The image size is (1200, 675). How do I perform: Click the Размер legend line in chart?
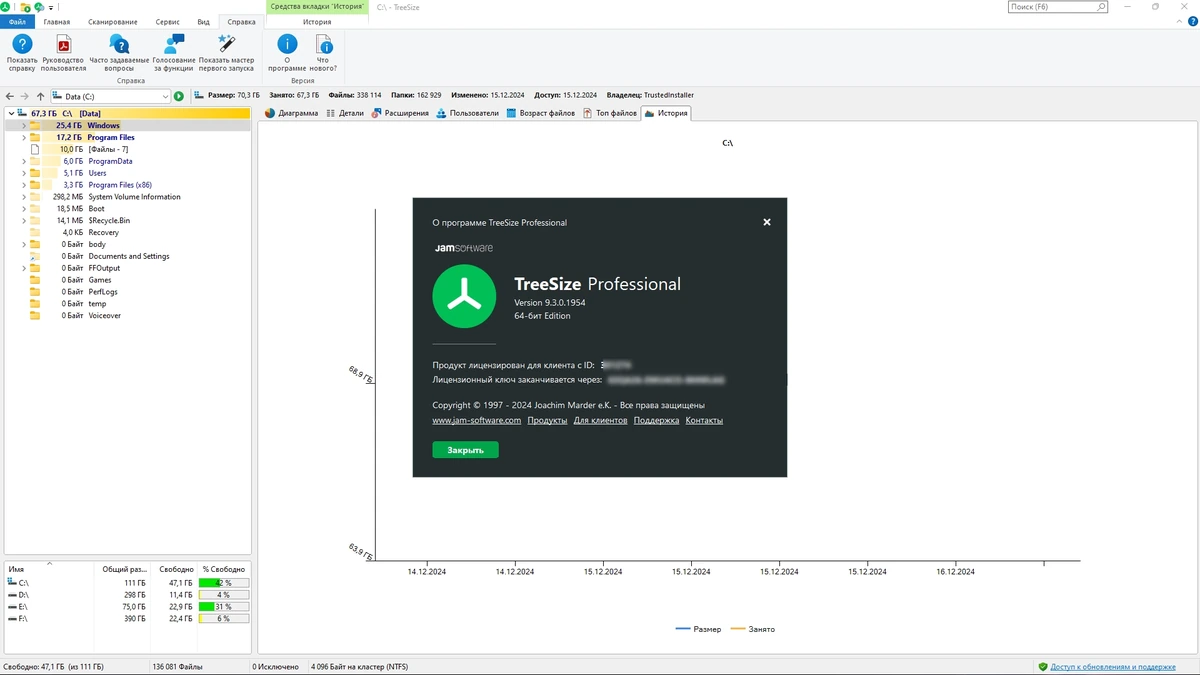pyautogui.click(x=683, y=629)
